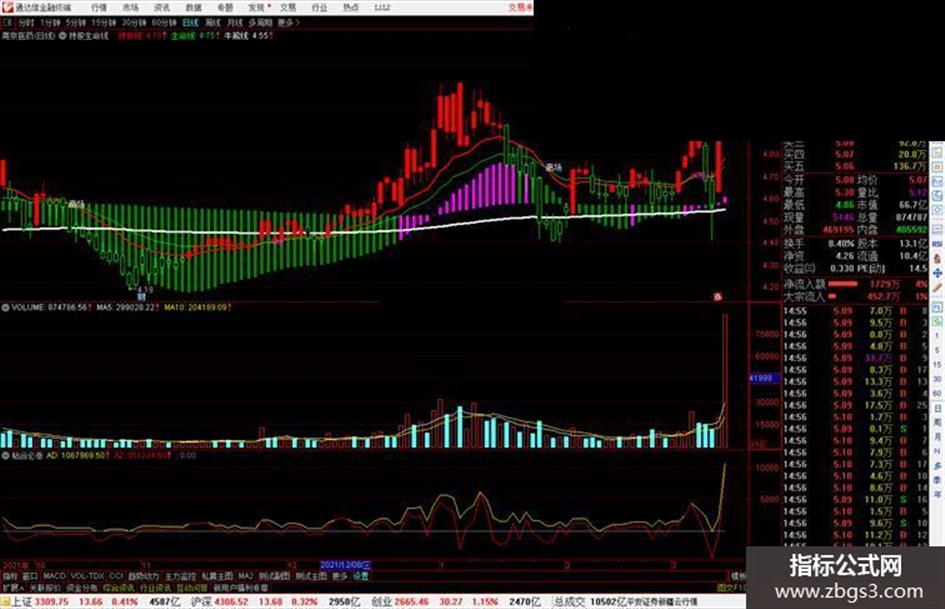Click the Tongdaxin app logo icon
The image size is (945, 609).
7,7
